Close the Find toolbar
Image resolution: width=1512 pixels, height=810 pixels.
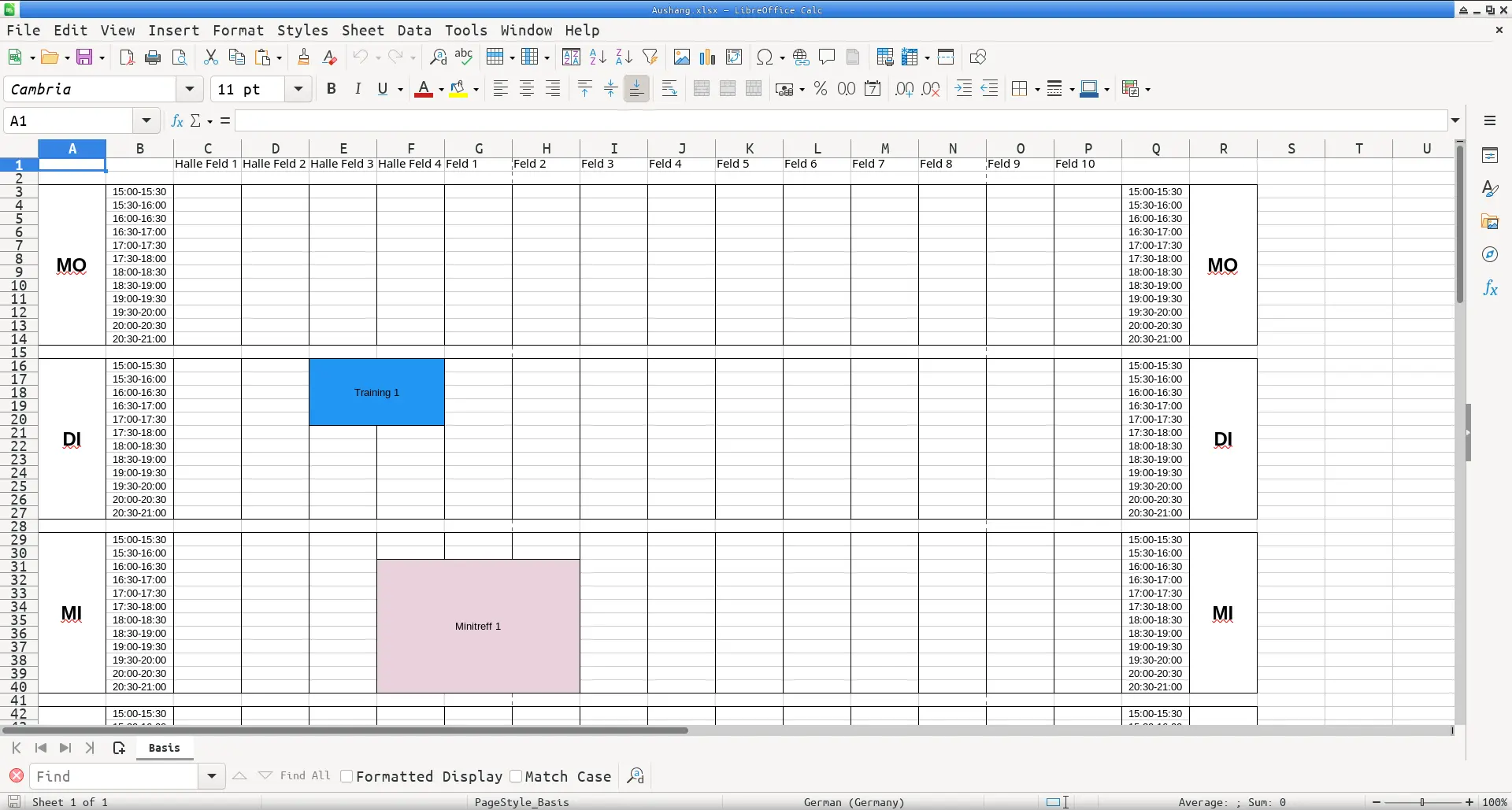pos(16,776)
